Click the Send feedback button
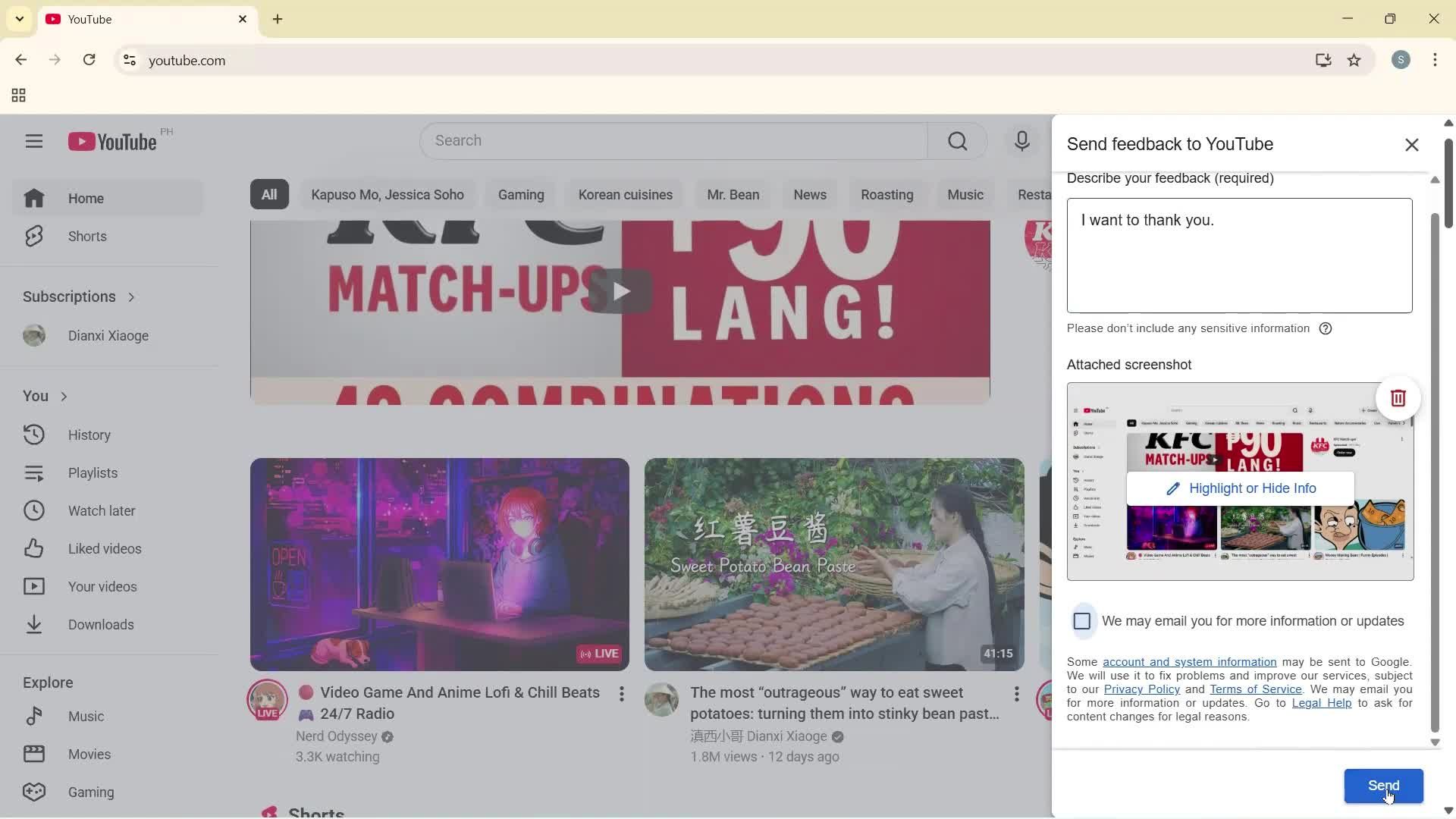This screenshot has width=1456, height=819. tap(1383, 786)
